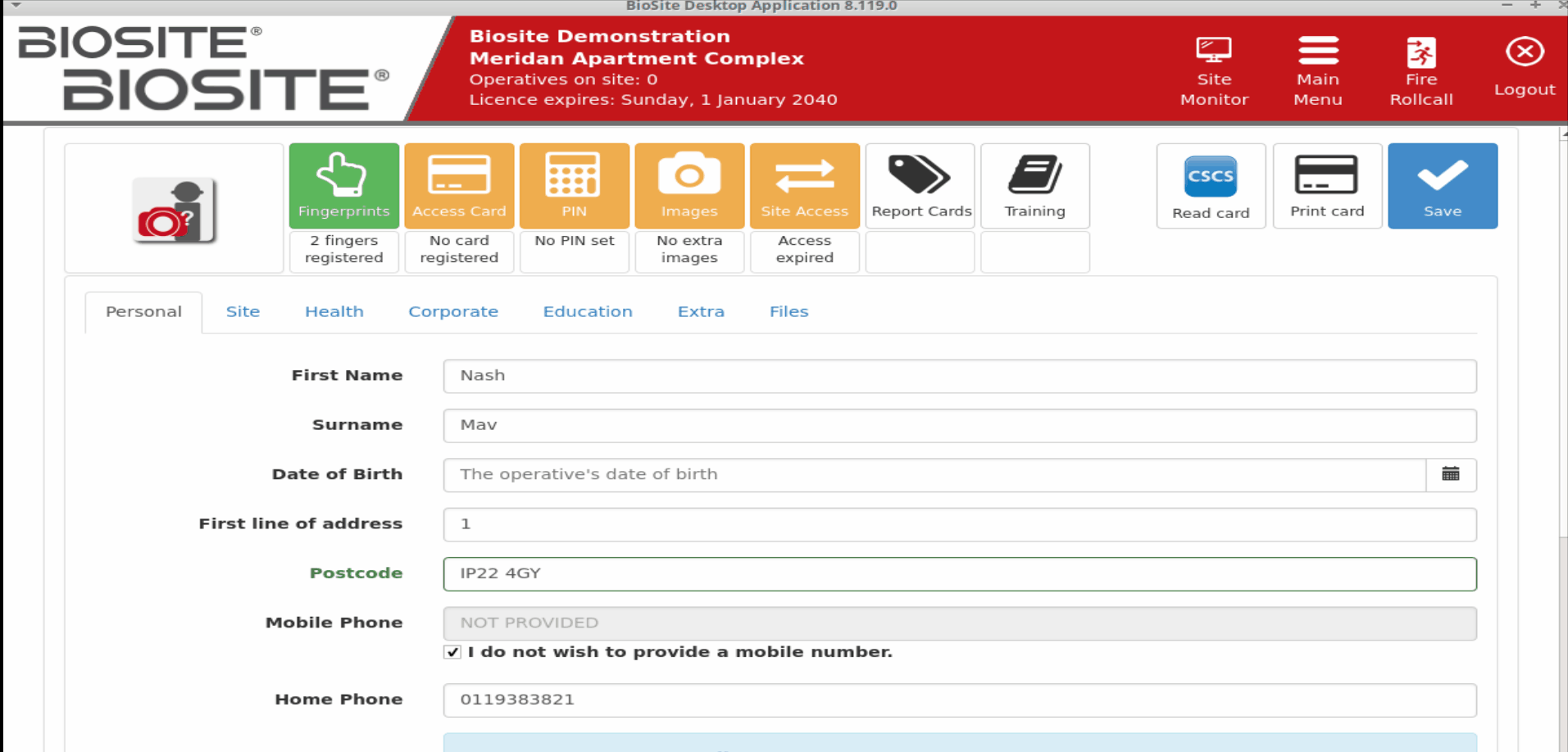Switch to the Personal tab

[143, 312]
